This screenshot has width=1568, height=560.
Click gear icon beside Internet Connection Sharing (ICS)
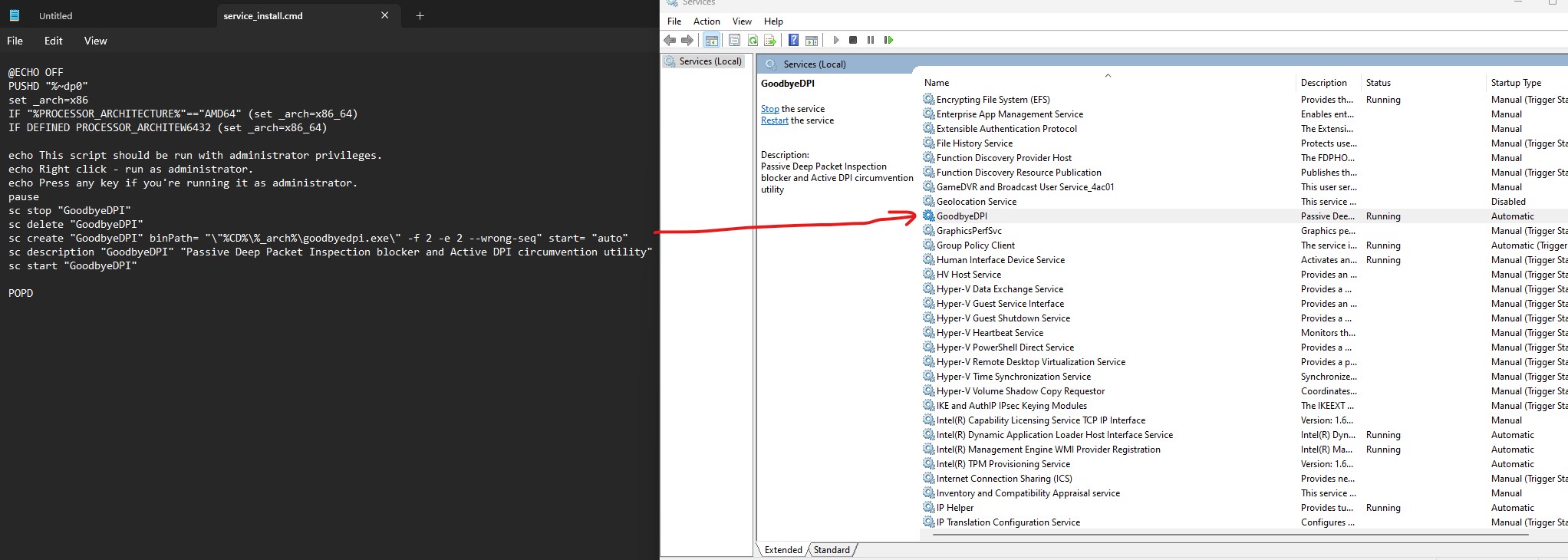(x=928, y=479)
